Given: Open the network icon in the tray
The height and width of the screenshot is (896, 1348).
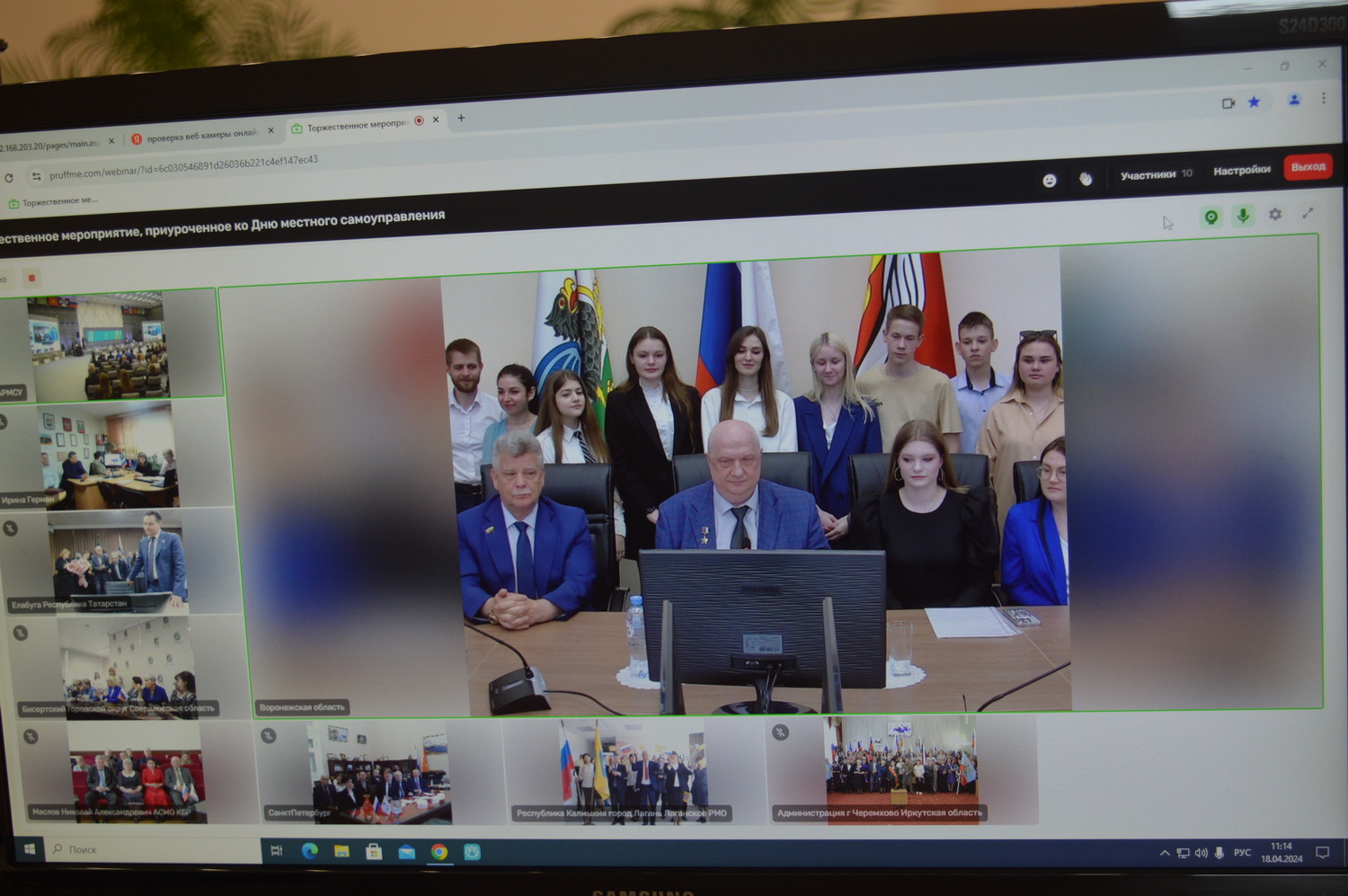Looking at the screenshot, I should pyautogui.click(x=1183, y=853).
